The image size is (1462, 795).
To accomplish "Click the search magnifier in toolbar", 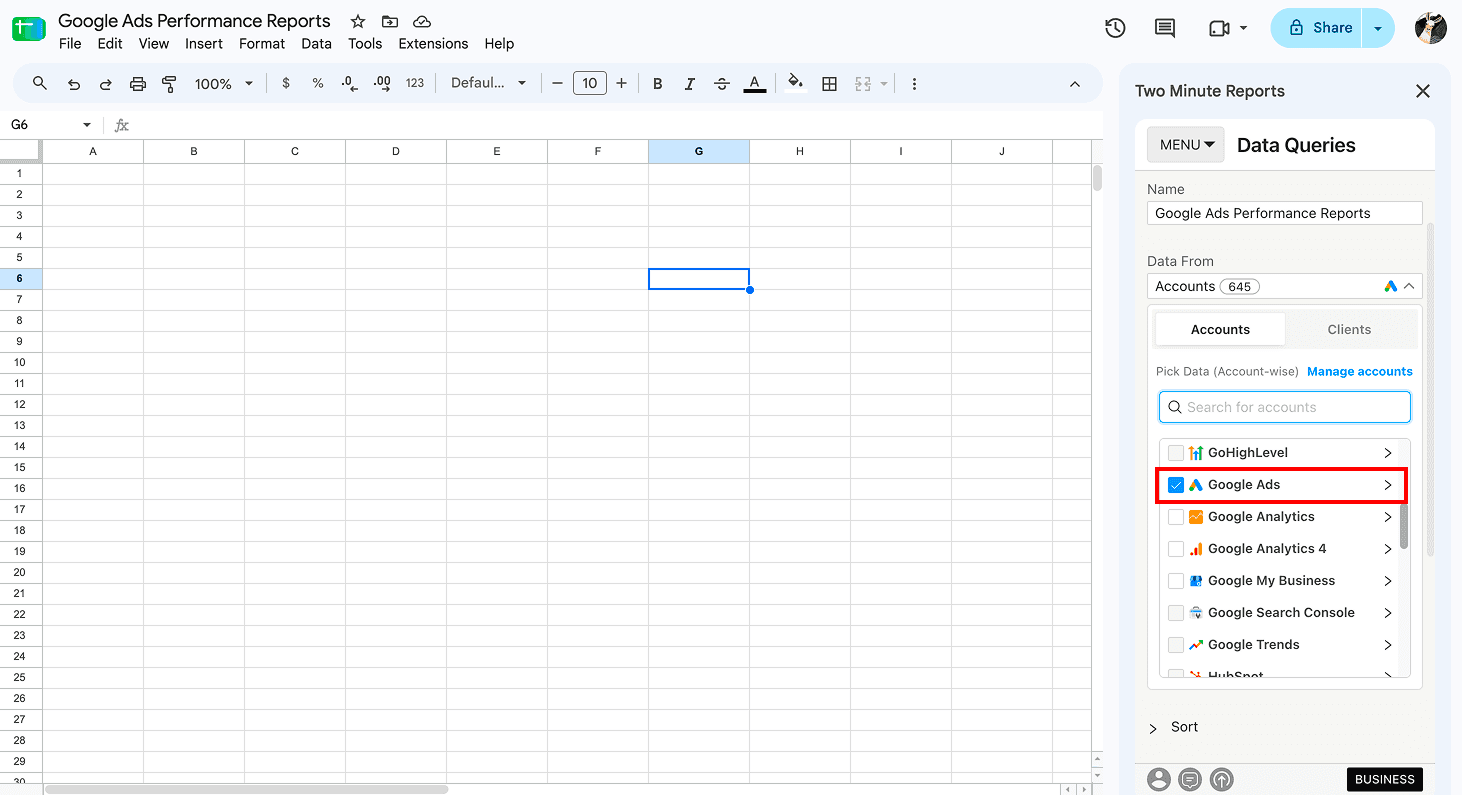I will pyautogui.click(x=40, y=83).
